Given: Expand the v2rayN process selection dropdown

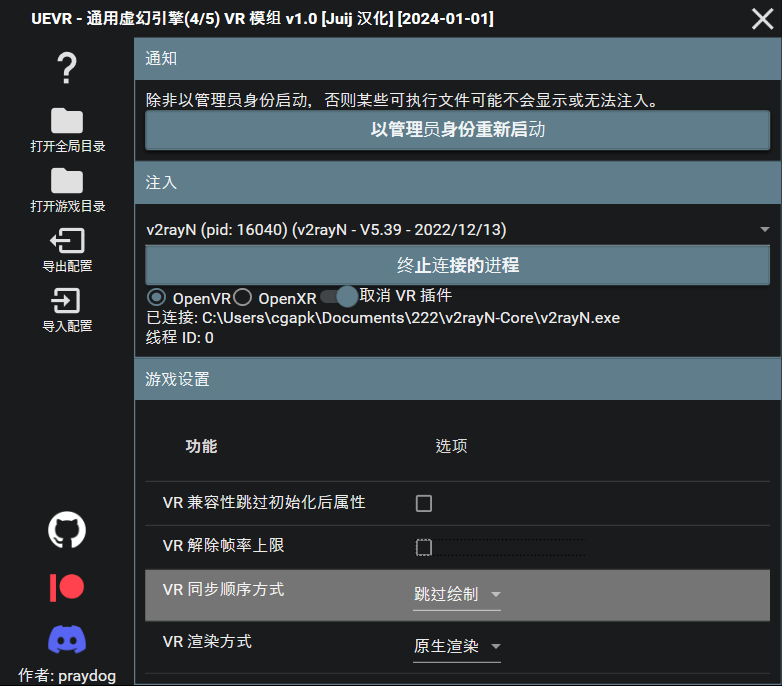Looking at the screenshot, I should click(458, 230).
